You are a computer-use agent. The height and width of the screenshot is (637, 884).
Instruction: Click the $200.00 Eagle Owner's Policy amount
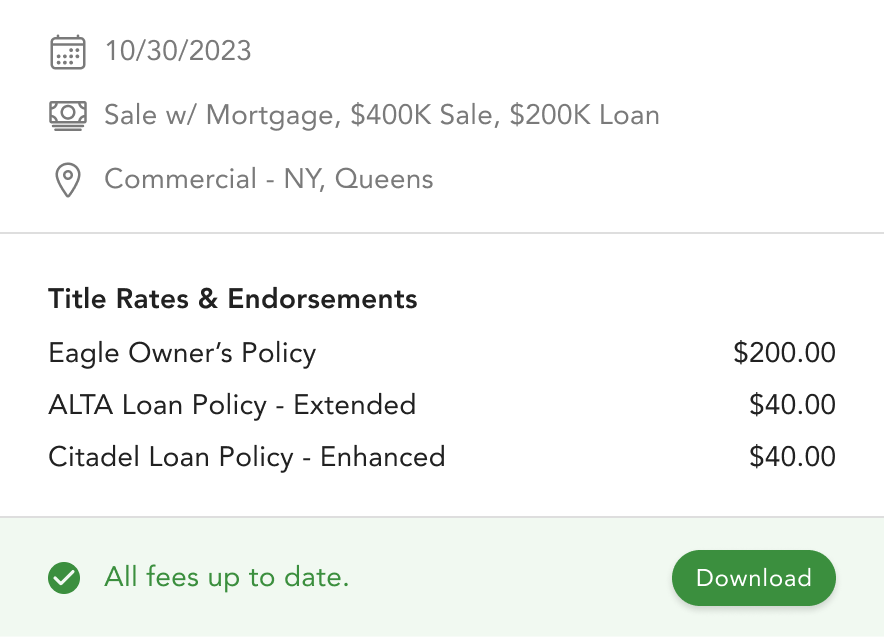coord(784,352)
